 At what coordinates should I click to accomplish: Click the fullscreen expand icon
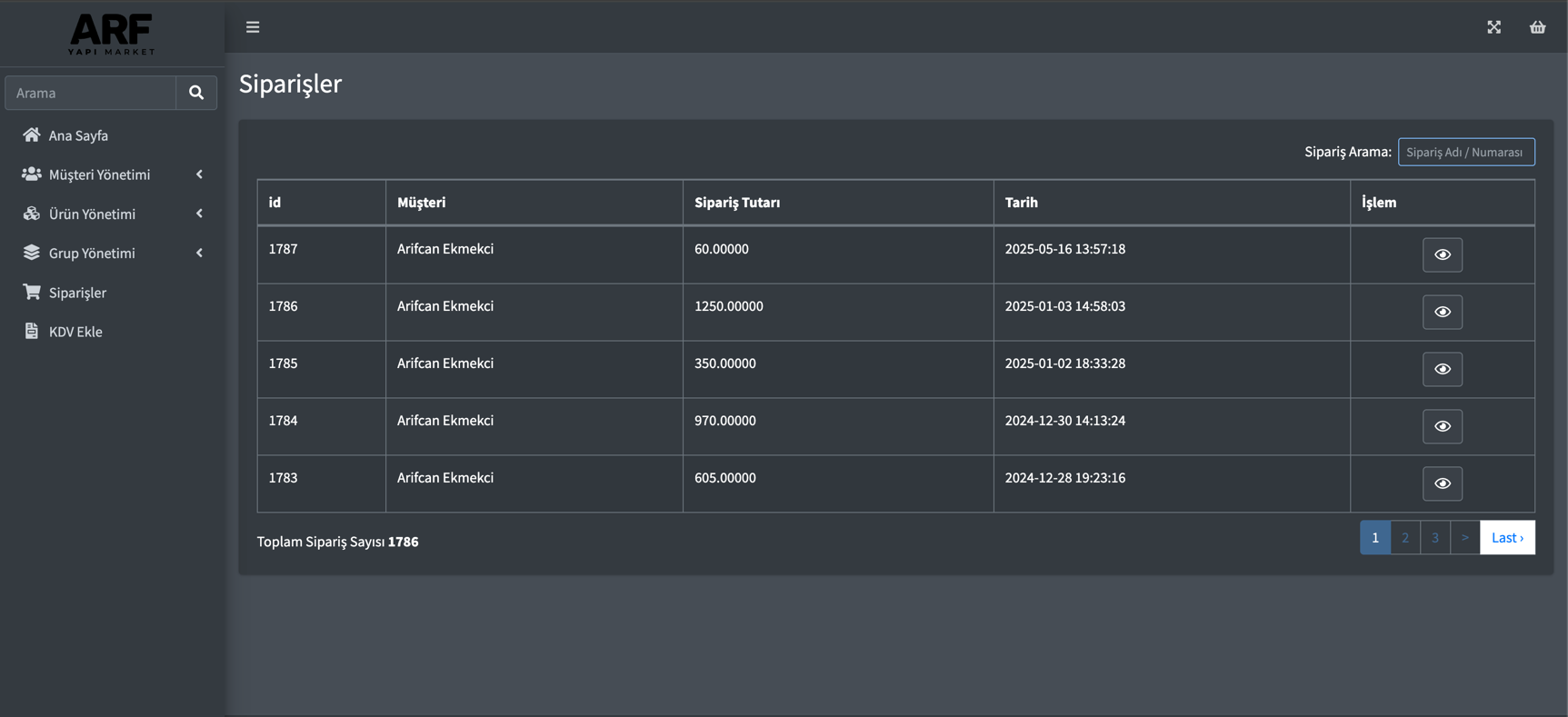point(1493,27)
